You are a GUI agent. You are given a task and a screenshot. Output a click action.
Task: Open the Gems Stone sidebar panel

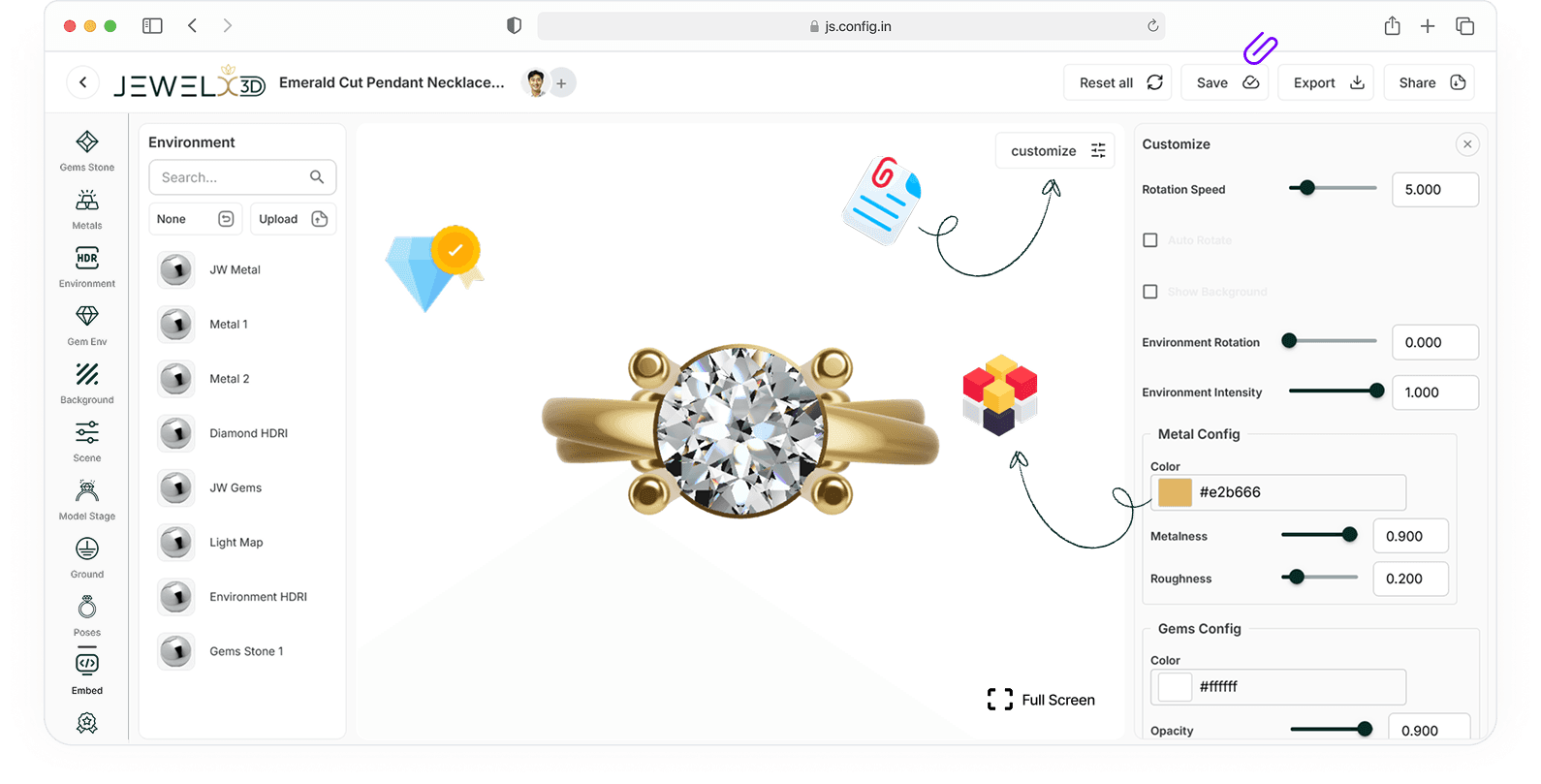coord(87,151)
